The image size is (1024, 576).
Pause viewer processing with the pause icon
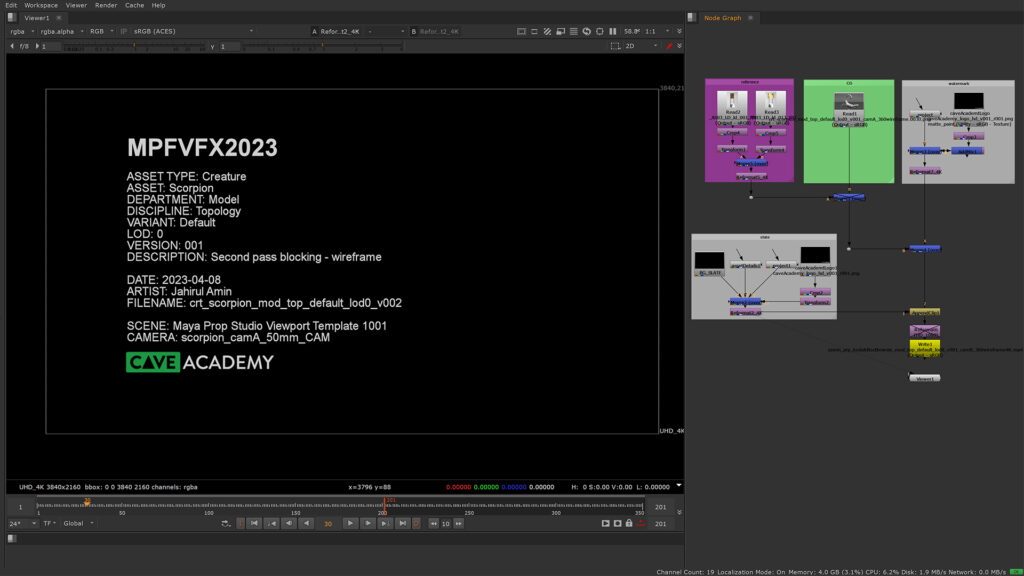(613, 31)
